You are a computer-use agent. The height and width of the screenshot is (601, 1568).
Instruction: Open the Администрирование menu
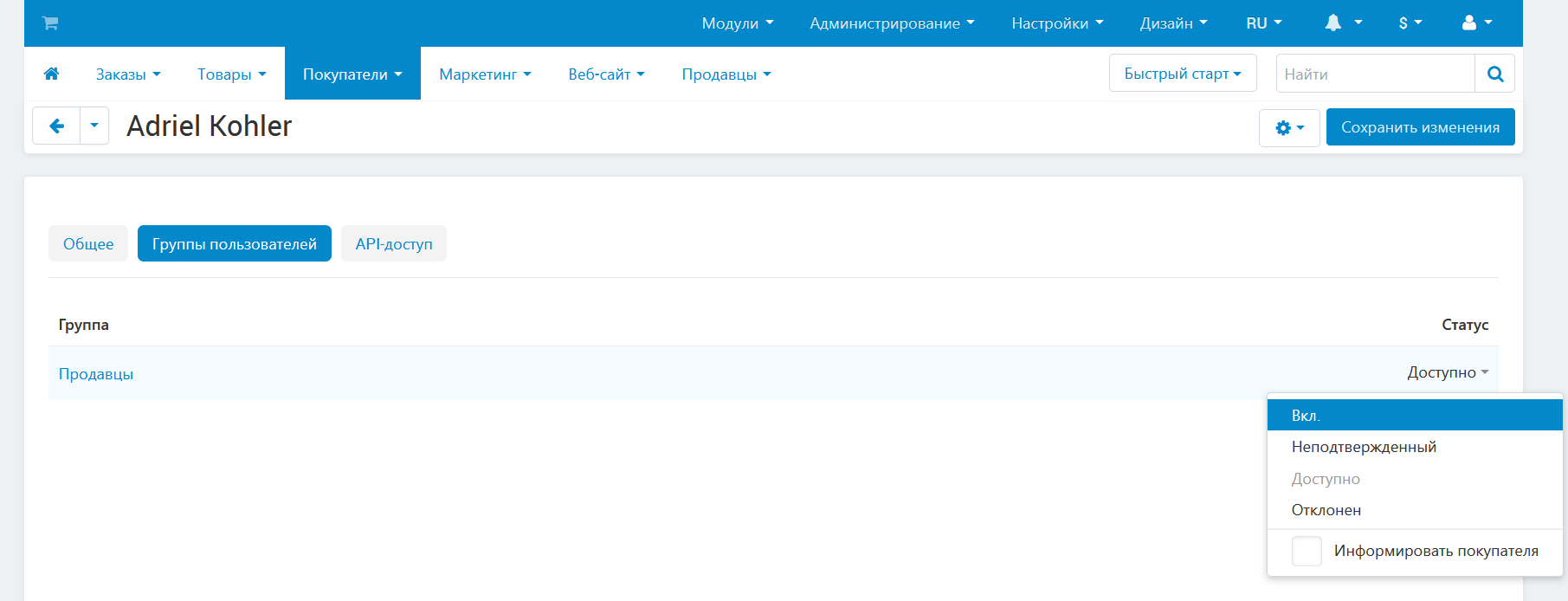coord(891,23)
